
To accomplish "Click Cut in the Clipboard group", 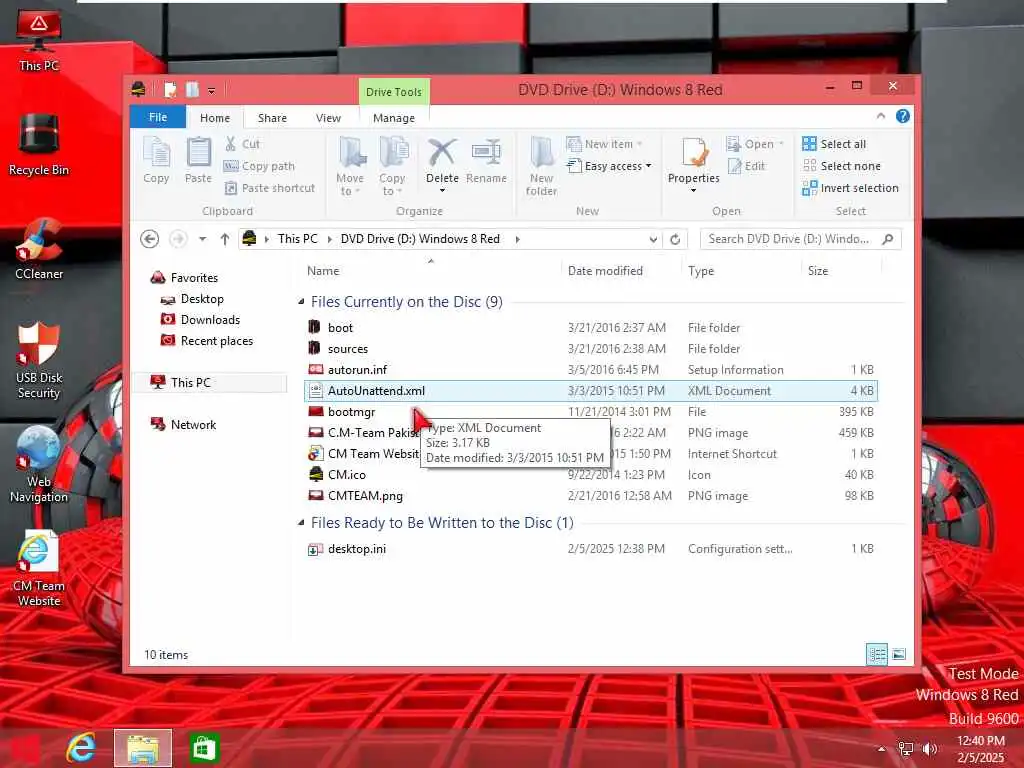I will coord(242,144).
